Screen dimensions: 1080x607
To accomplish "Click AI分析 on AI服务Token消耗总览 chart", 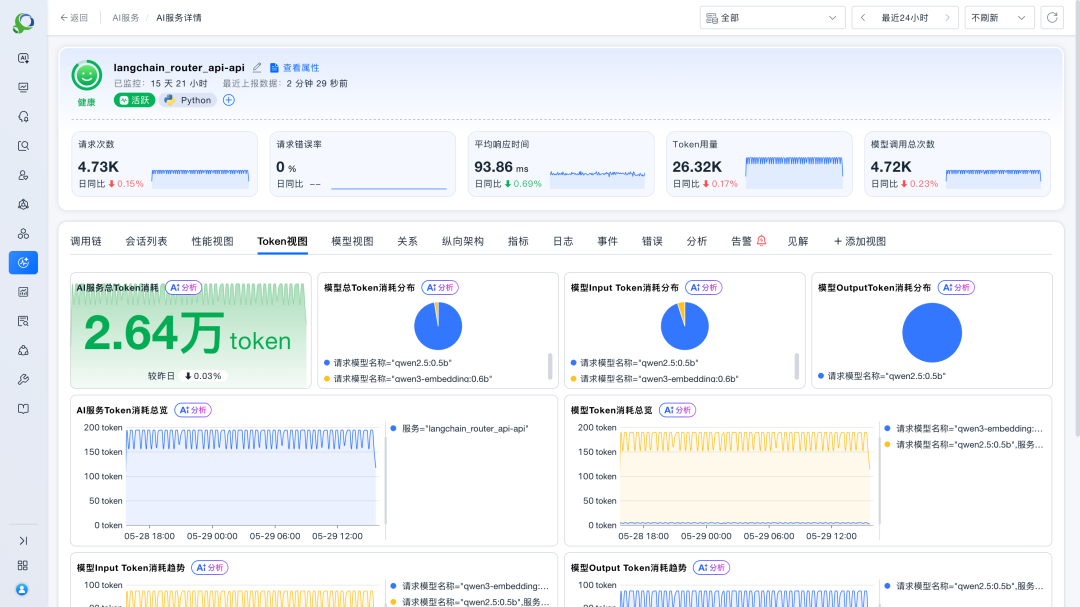I will pos(193,410).
